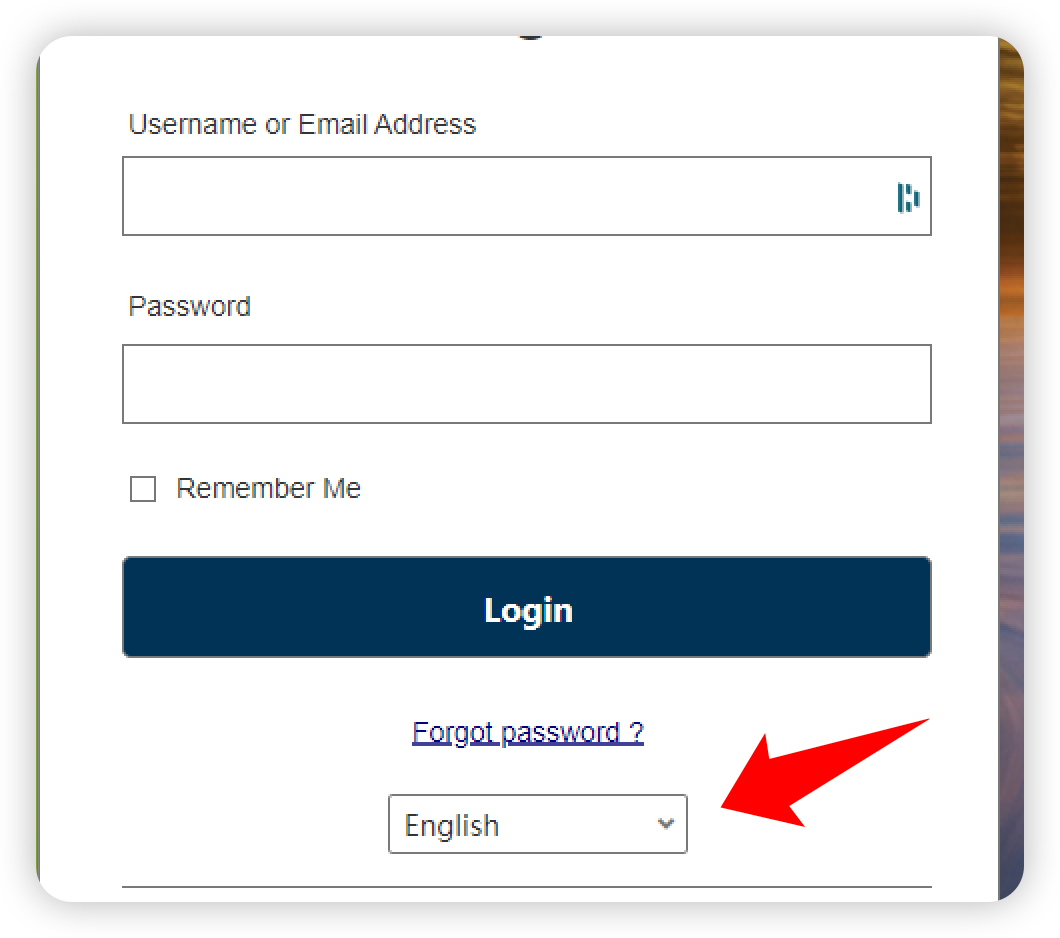Screen dimensions: 1060x938
Task: Click the horizontal divider below language selector
Action: (x=527, y=887)
